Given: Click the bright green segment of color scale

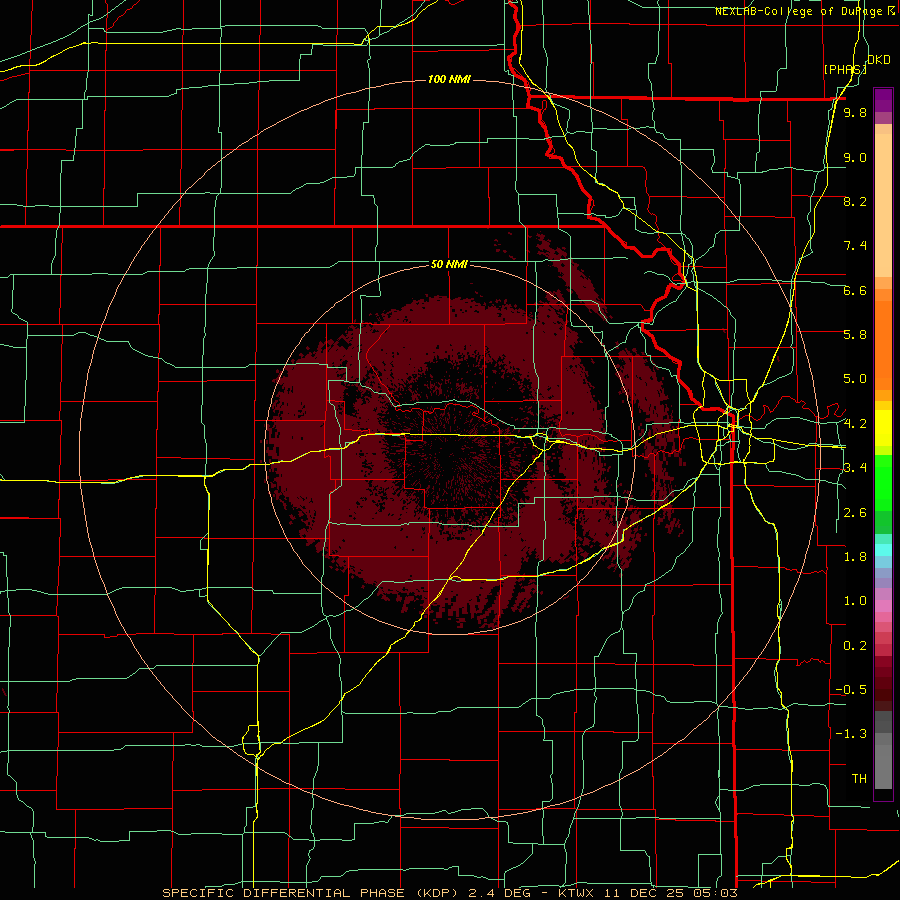Looking at the screenshot, I should coord(883,482).
